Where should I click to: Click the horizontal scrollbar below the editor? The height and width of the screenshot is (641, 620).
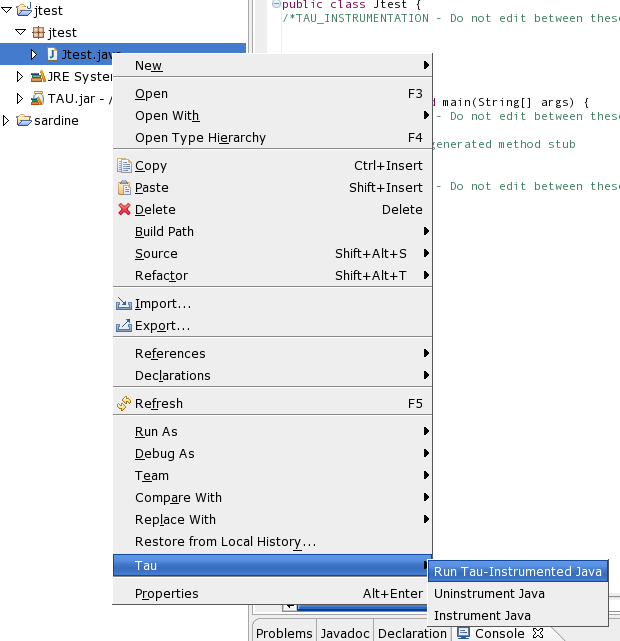coord(362,607)
